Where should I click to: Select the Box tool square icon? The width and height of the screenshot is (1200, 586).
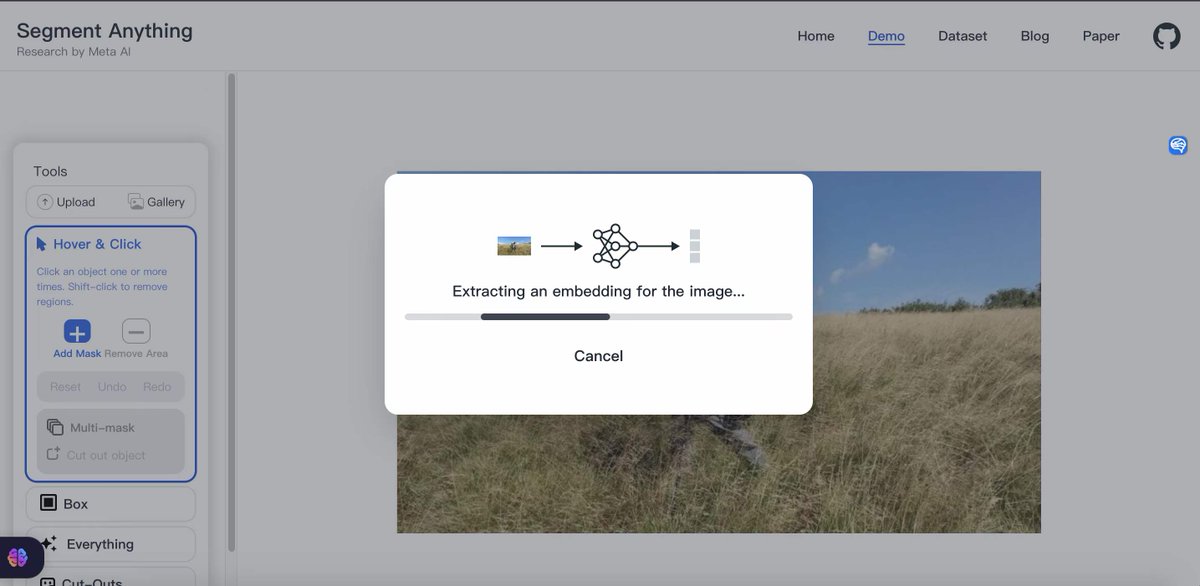point(48,503)
